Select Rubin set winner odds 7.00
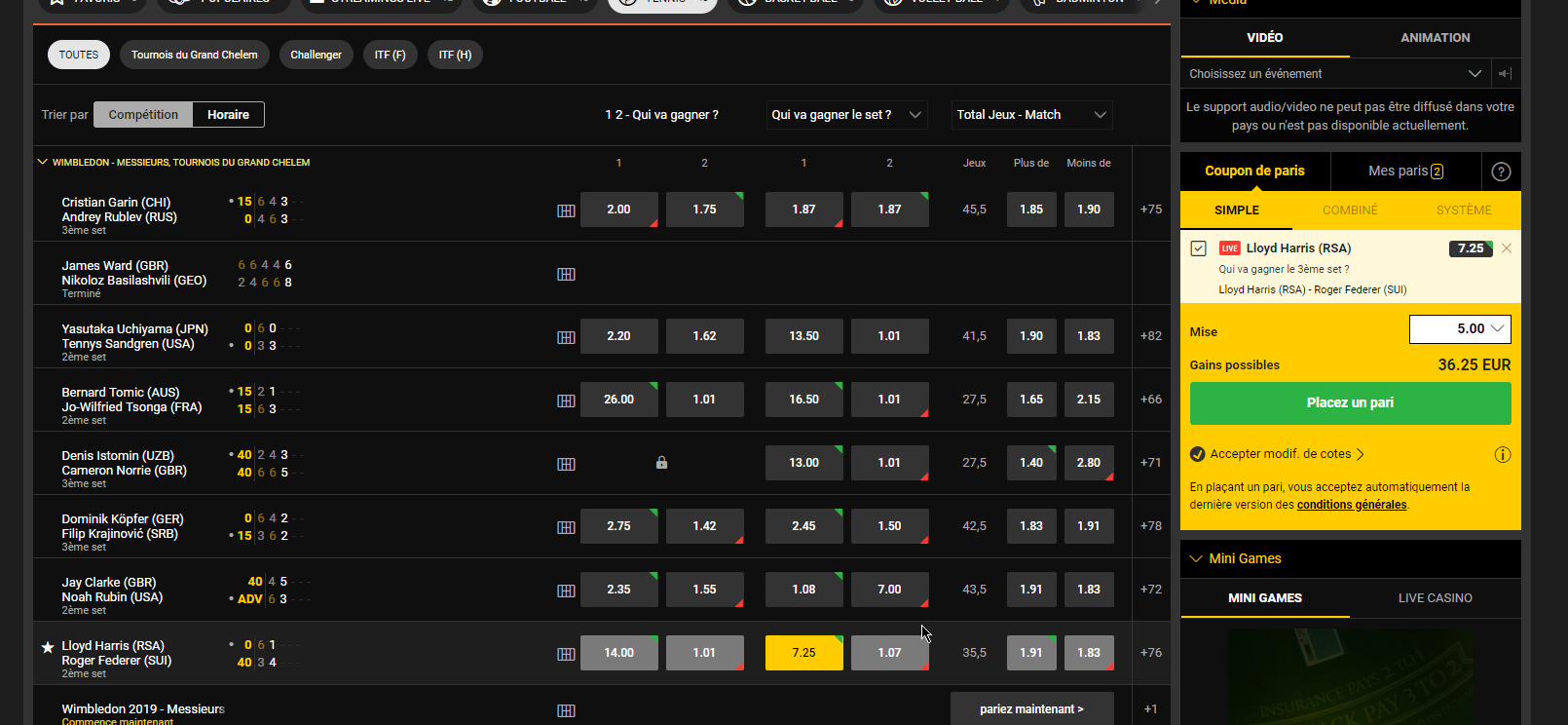Screen dimensions: 1568x725 (x=889, y=590)
